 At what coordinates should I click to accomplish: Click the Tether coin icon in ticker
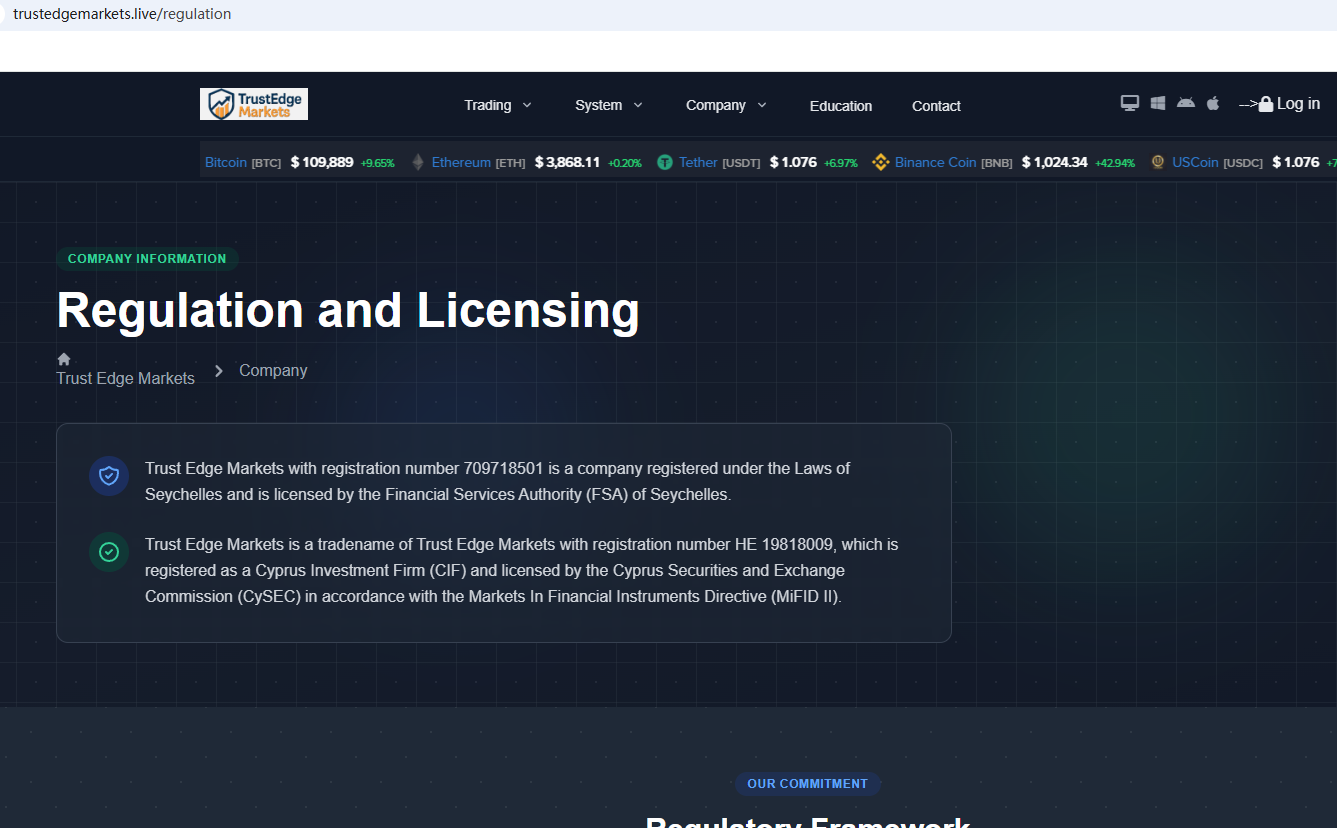[x=665, y=162]
